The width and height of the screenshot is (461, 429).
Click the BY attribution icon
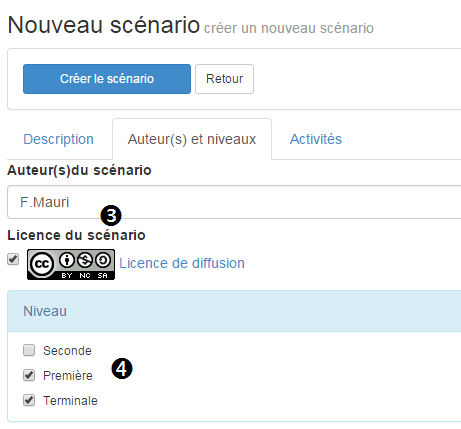click(67, 260)
